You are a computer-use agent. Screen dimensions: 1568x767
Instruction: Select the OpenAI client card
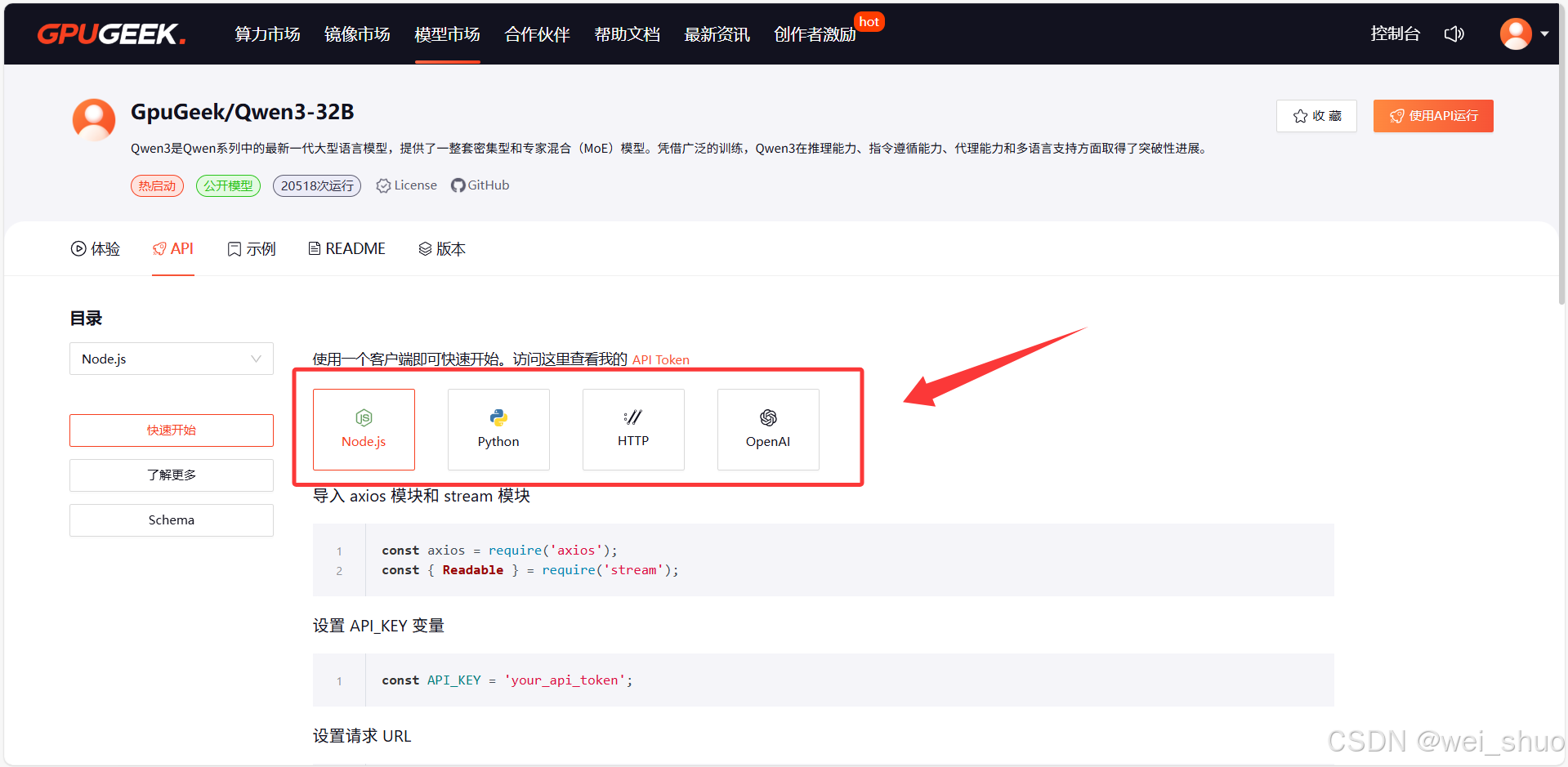pyautogui.click(x=768, y=430)
